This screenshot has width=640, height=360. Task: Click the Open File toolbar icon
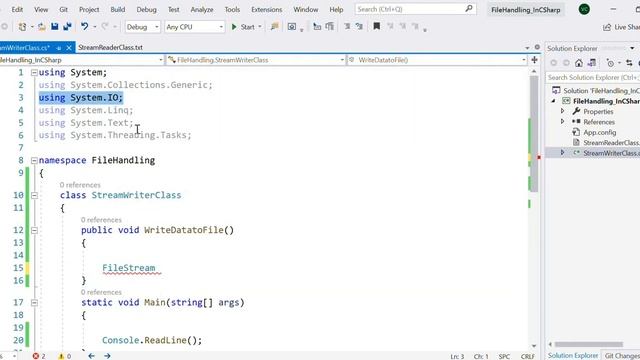coord(42,27)
